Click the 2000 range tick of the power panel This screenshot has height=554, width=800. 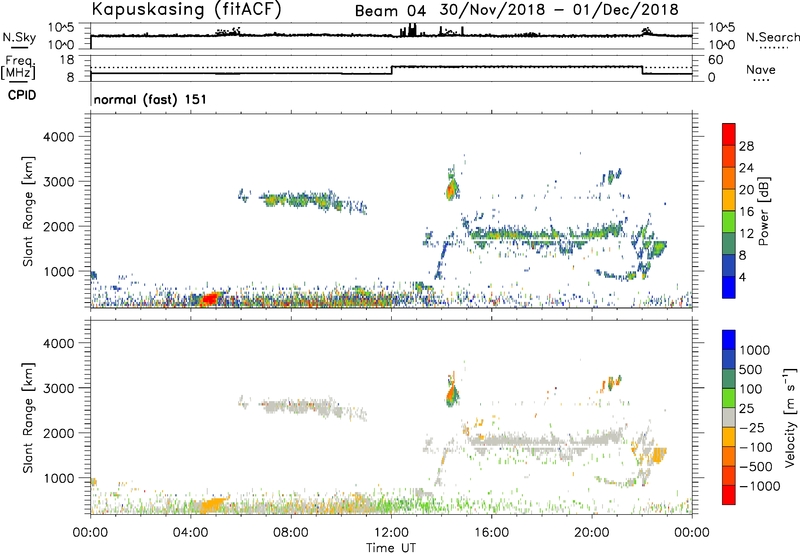[x=58, y=226]
